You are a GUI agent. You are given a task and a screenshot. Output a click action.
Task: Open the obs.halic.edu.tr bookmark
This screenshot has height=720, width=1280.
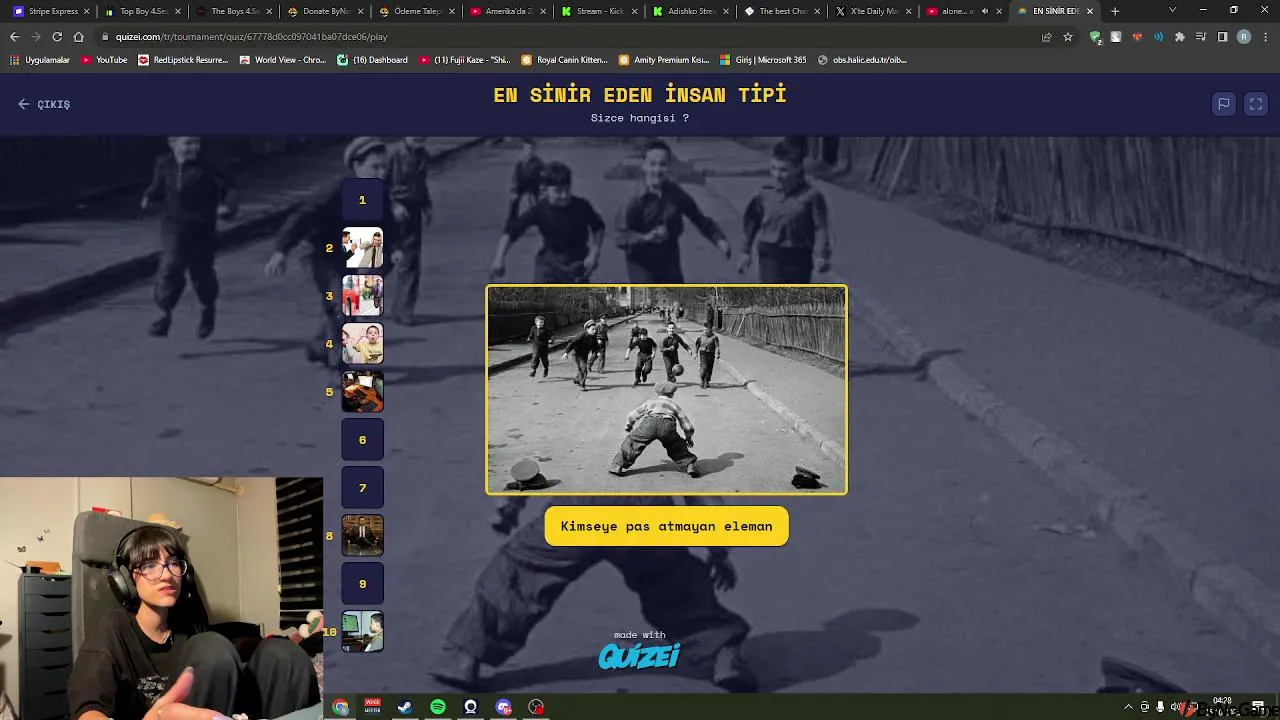pos(862,60)
